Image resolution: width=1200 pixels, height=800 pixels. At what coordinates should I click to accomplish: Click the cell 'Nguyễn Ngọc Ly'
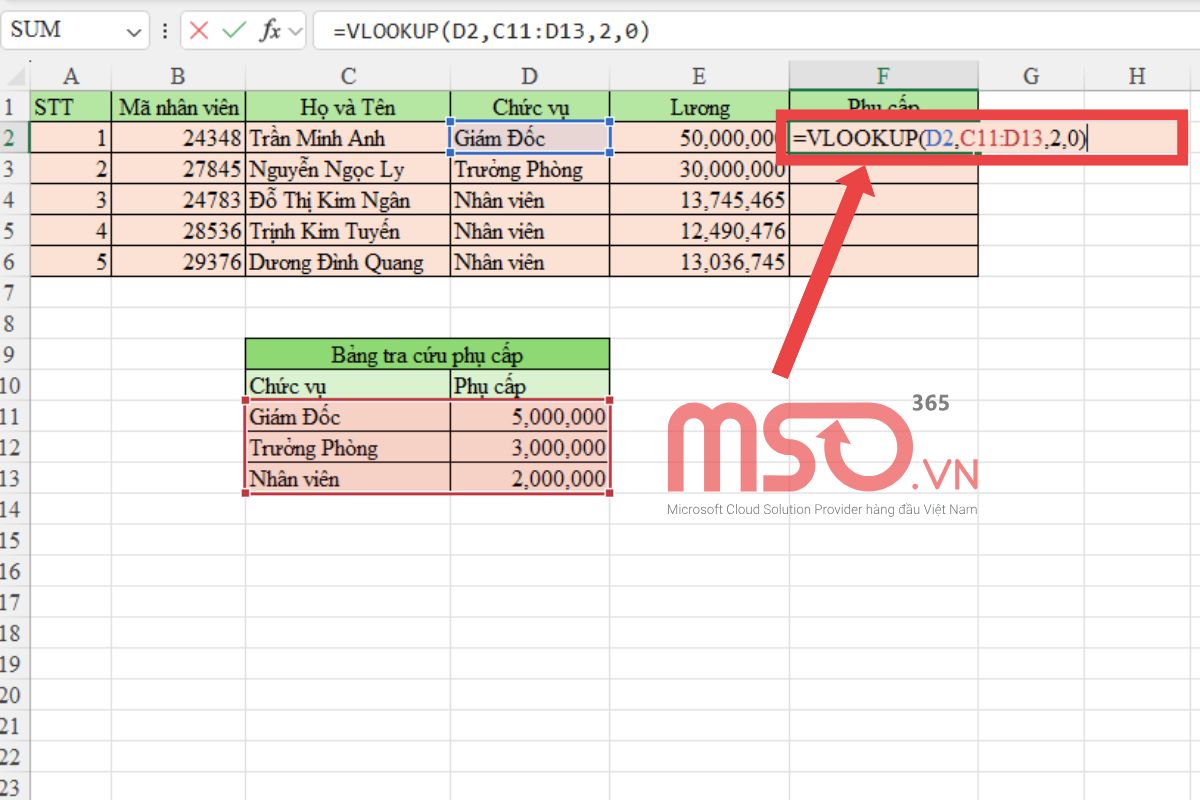[x=348, y=169]
